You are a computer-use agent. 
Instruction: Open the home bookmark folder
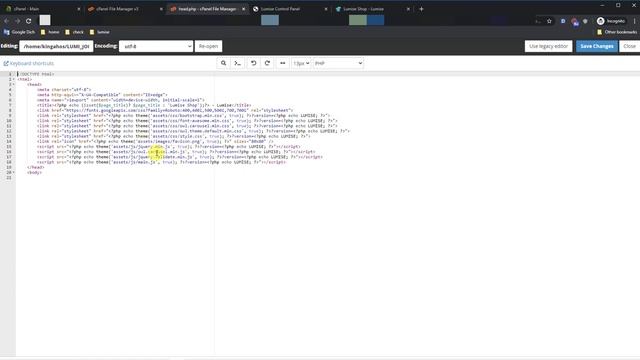[x=50, y=32]
